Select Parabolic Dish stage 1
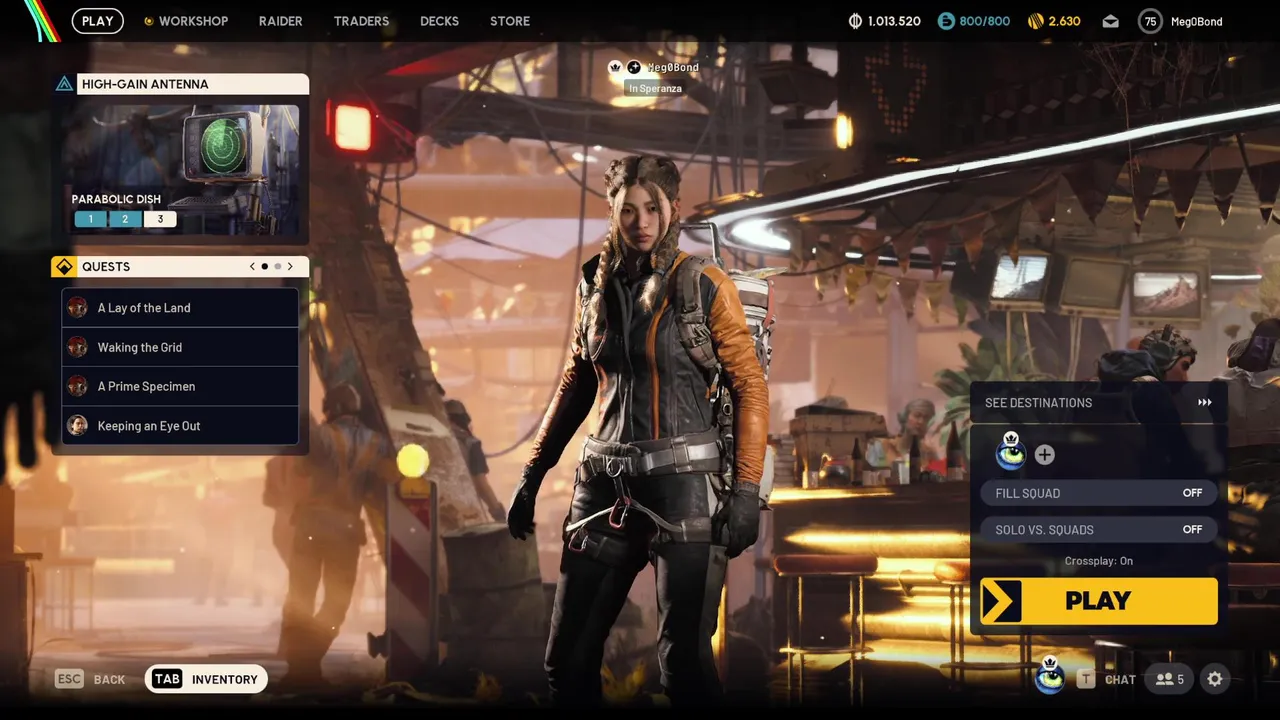The height and width of the screenshot is (720, 1280). [x=91, y=219]
